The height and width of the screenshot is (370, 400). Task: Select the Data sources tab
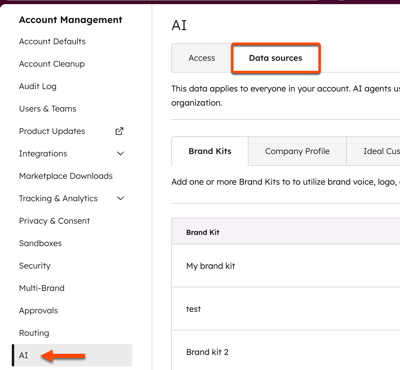(276, 58)
